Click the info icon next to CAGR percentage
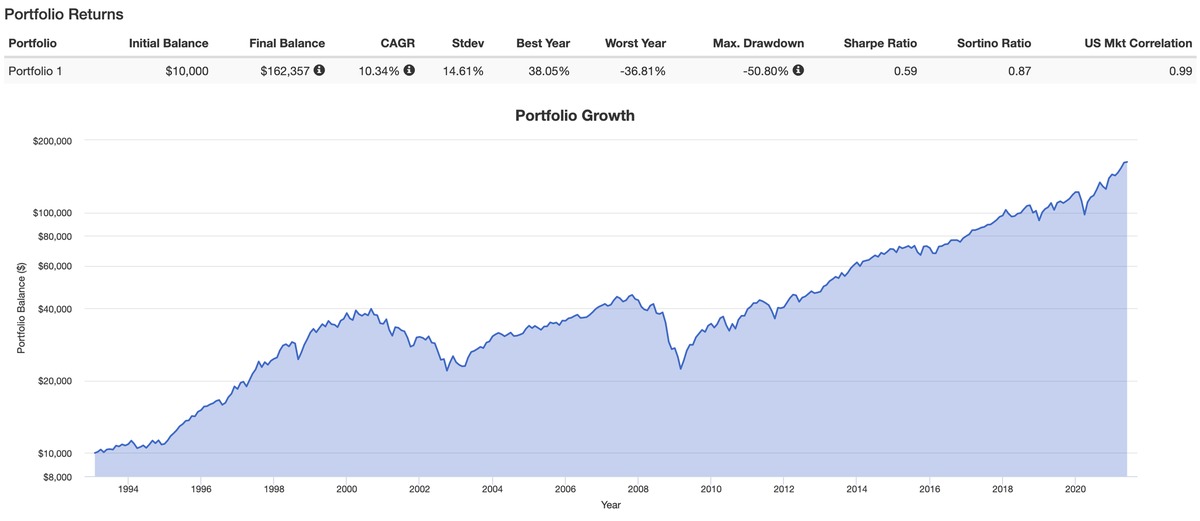The image size is (1200, 521). coord(409,71)
